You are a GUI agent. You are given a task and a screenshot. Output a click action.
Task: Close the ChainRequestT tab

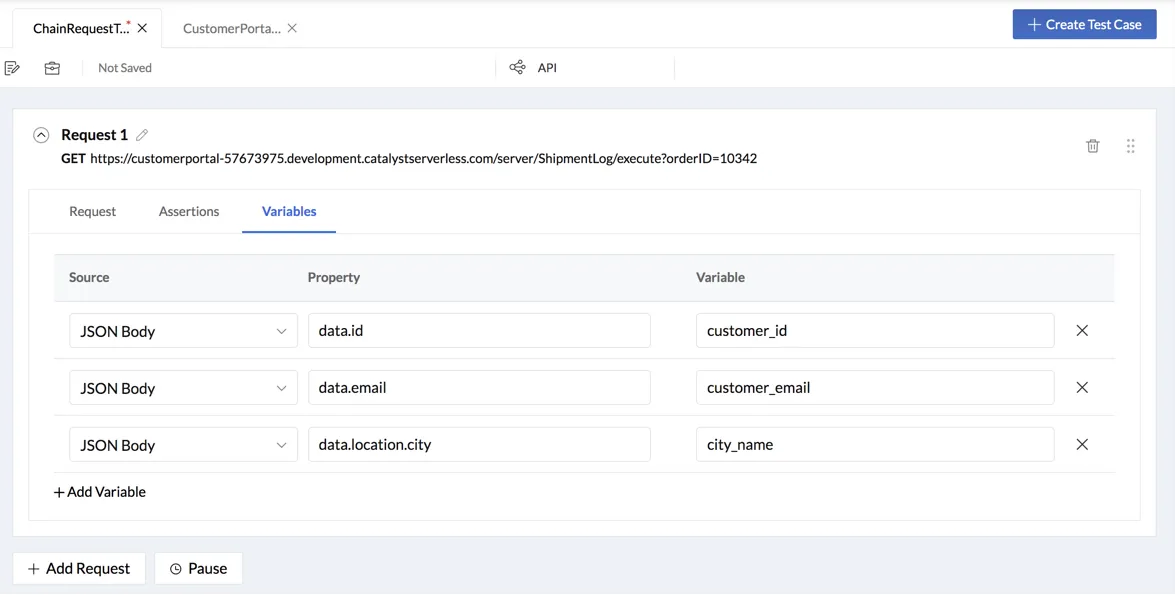142,28
